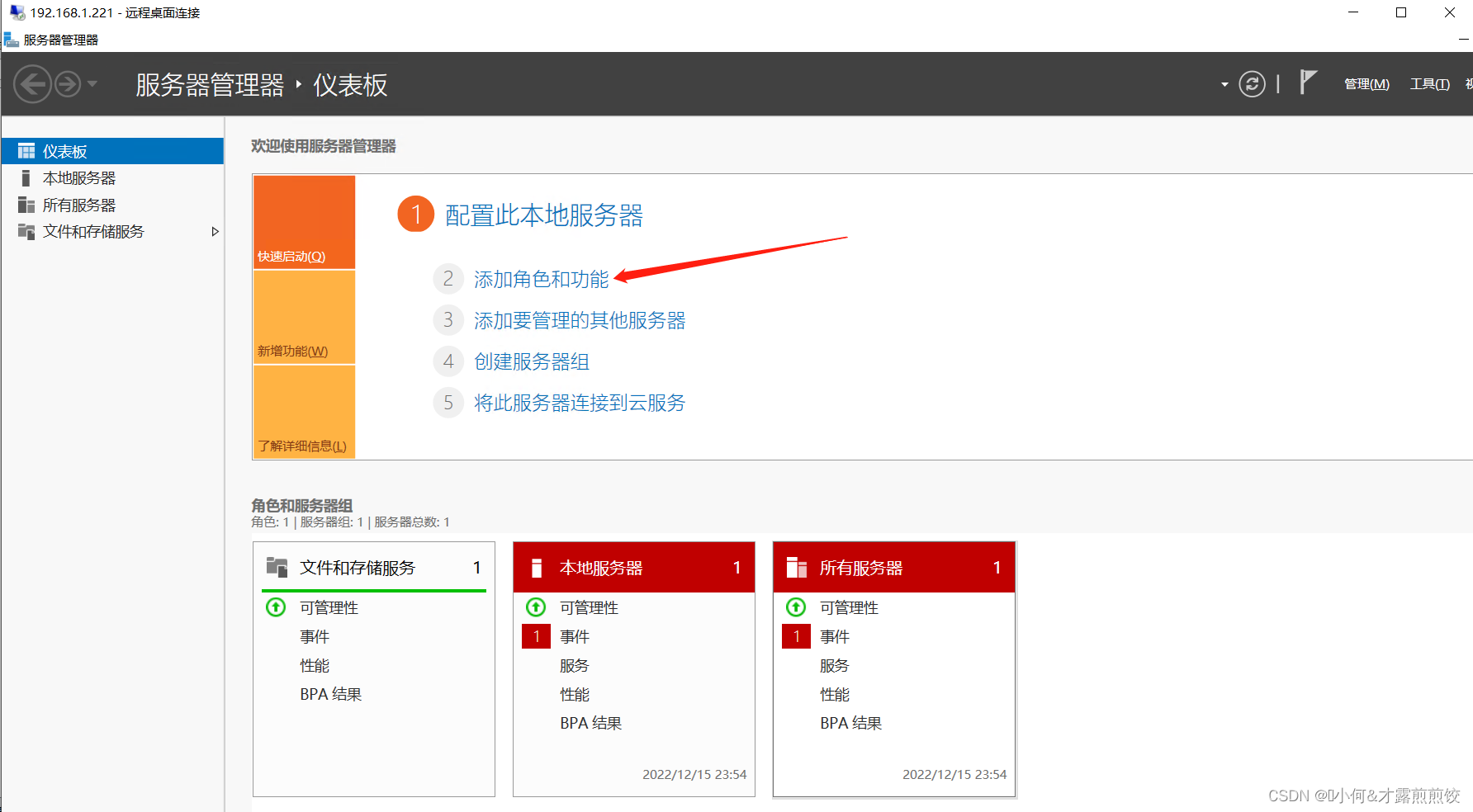The height and width of the screenshot is (812, 1473).
Task: Open the 管理(M) menu
Action: [1366, 84]
